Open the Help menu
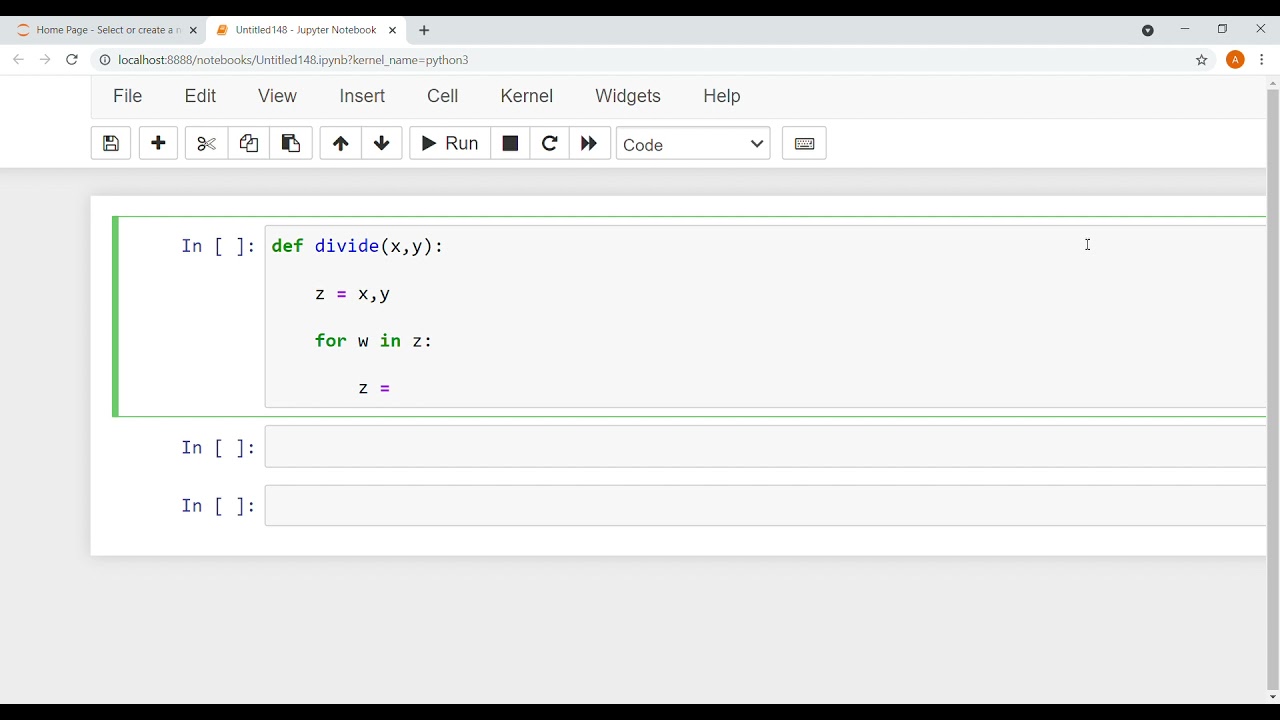The width and height of the screenshot is (1280, 720). tap(721, 96)
